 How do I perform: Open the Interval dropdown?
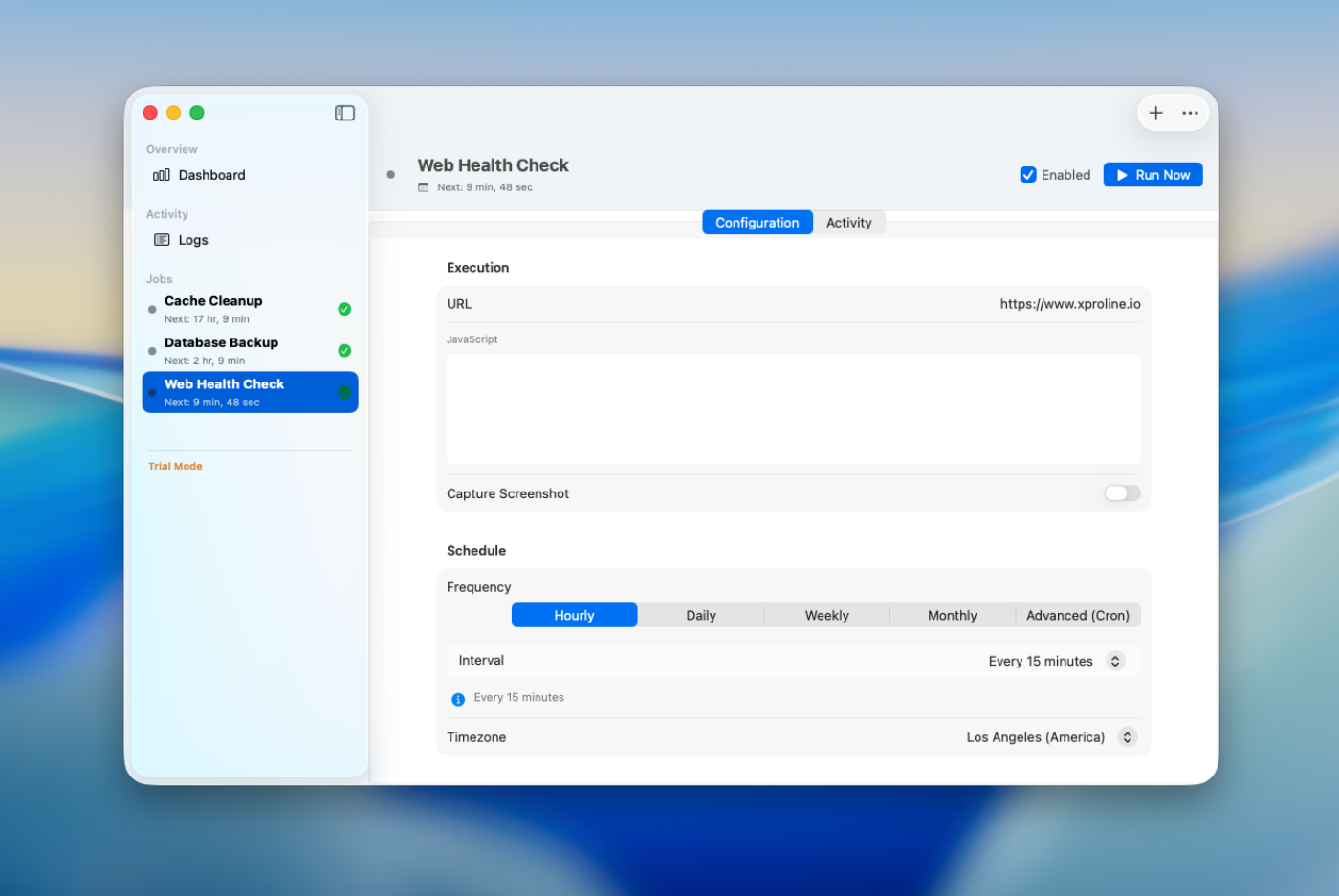click(1114, 661)
